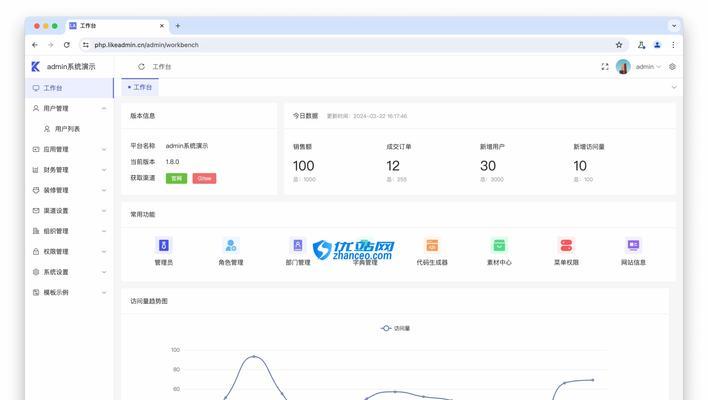708x400 pixels.
Task: Close the 工作台 browser tab
Action: pos(162,26)
